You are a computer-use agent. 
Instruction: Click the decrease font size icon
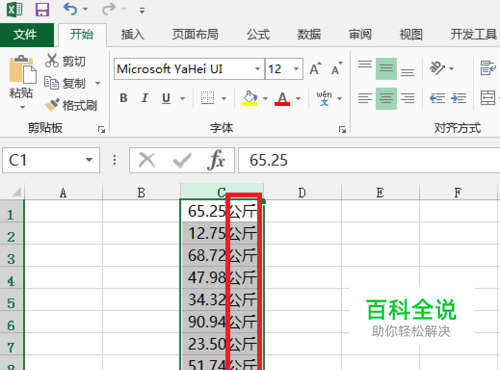(337, 69)
